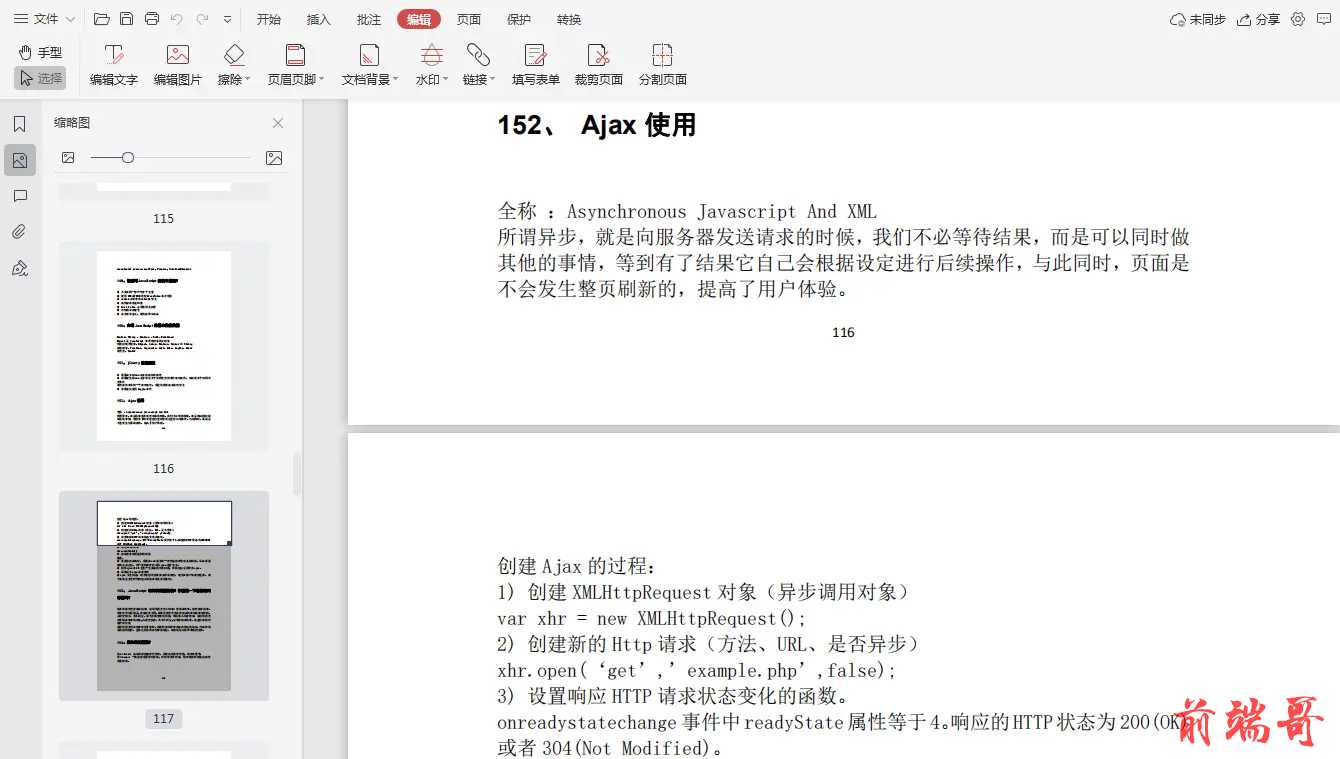Open the attachments paperclip panel
The width and height of the screenshot is (1340, 759).
[x=19, y=232]
